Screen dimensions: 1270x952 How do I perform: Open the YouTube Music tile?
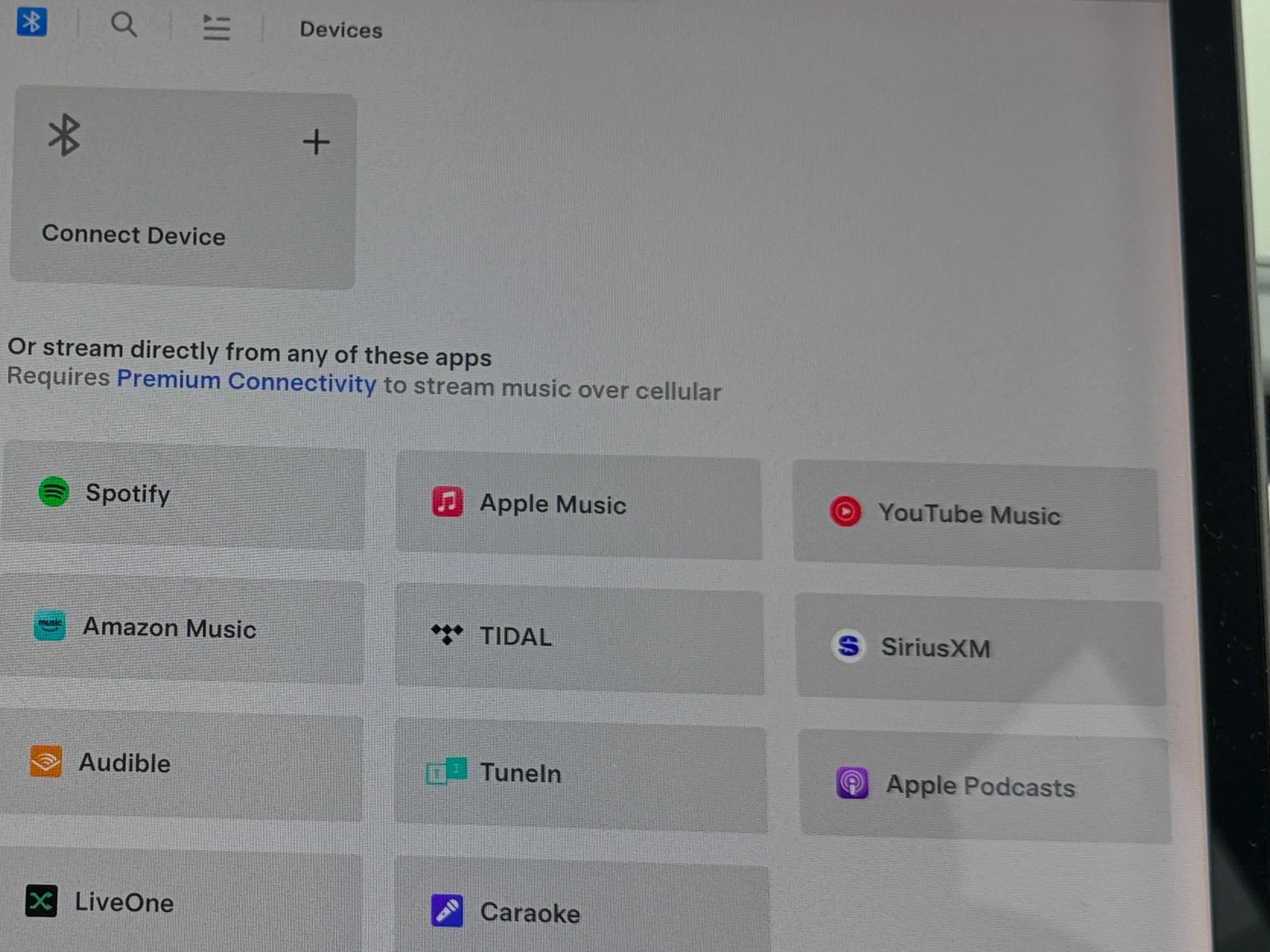click(x=976, y=516)
